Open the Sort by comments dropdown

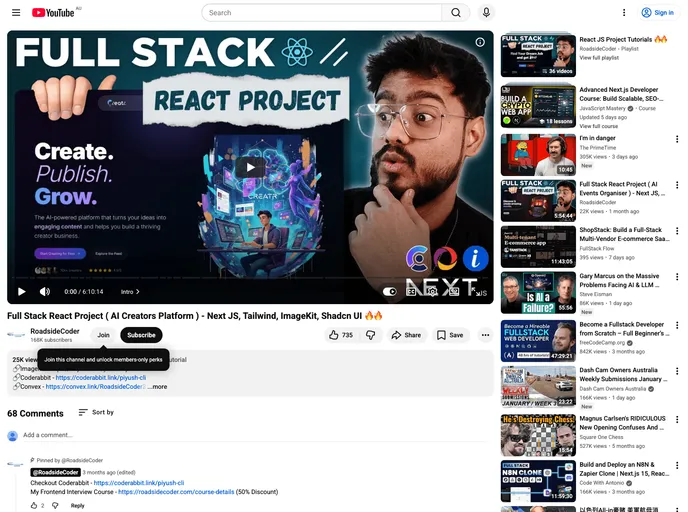click(x=96, y=412)
